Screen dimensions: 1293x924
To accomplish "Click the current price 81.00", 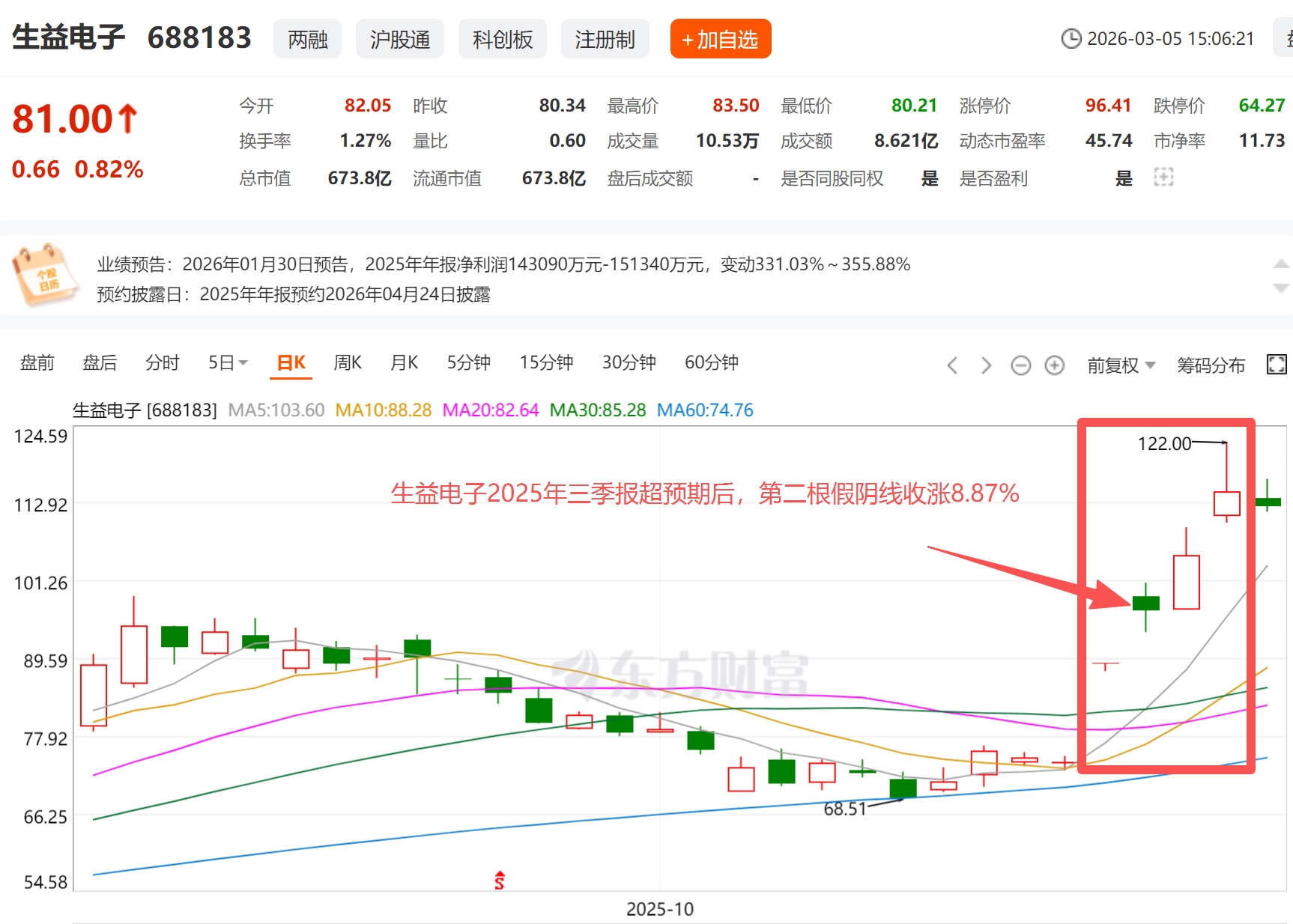I will point(63,119).
